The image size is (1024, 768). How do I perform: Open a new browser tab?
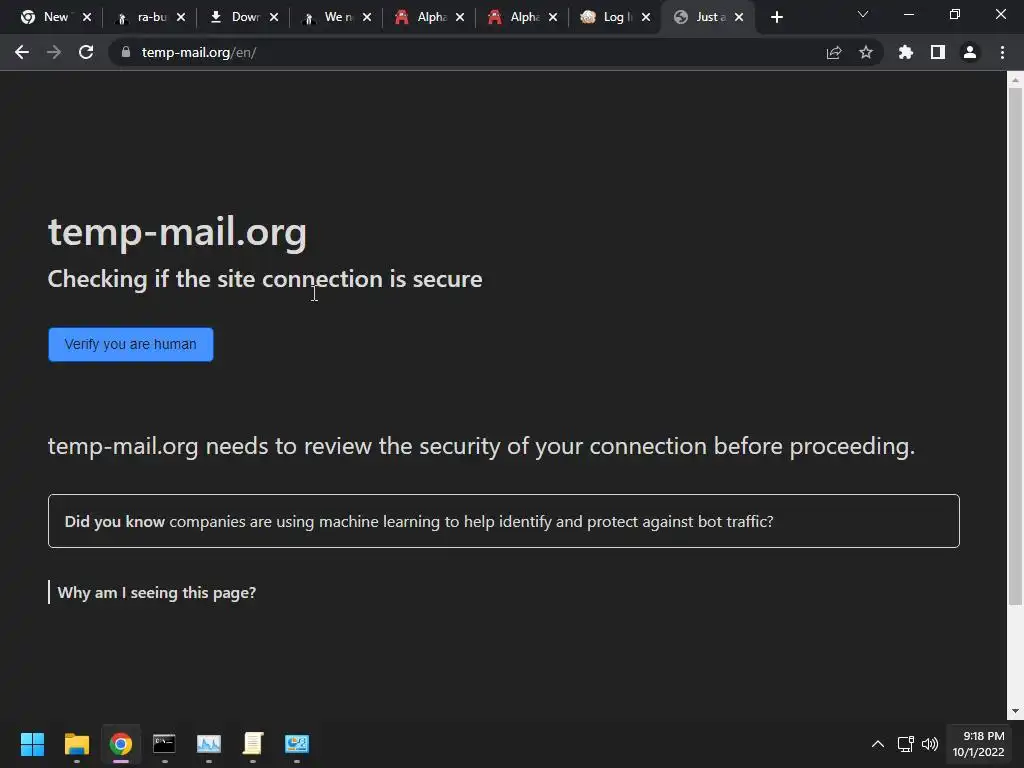coord(776,17)
